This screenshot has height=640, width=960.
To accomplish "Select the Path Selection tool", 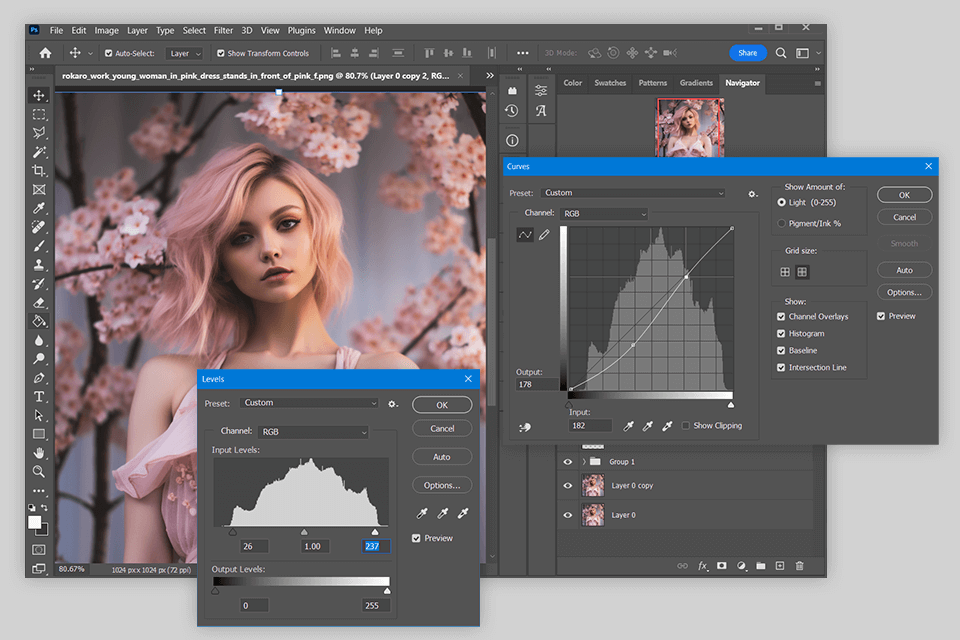I will (39, 416).
